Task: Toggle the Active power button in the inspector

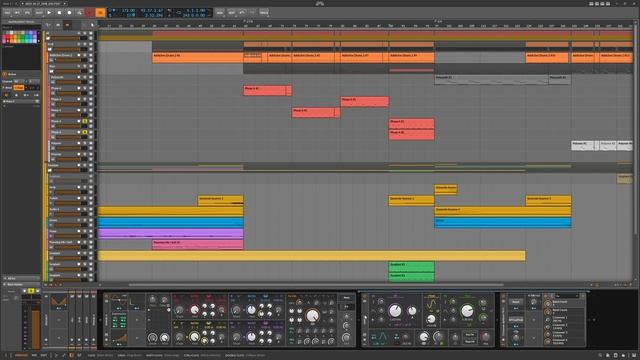Action: tap(5, 74)
